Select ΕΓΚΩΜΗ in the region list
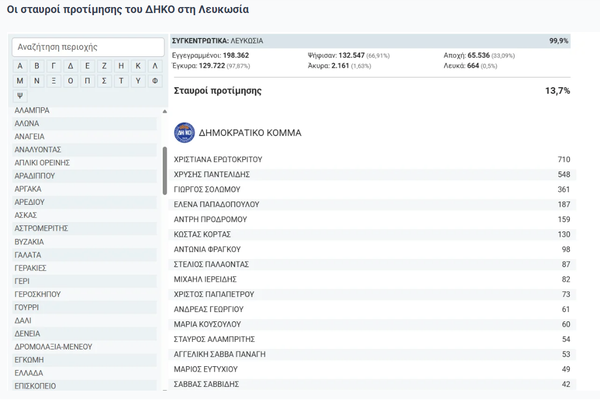The image size is (600, 402). pyautogui.click(x=85, y=360)
